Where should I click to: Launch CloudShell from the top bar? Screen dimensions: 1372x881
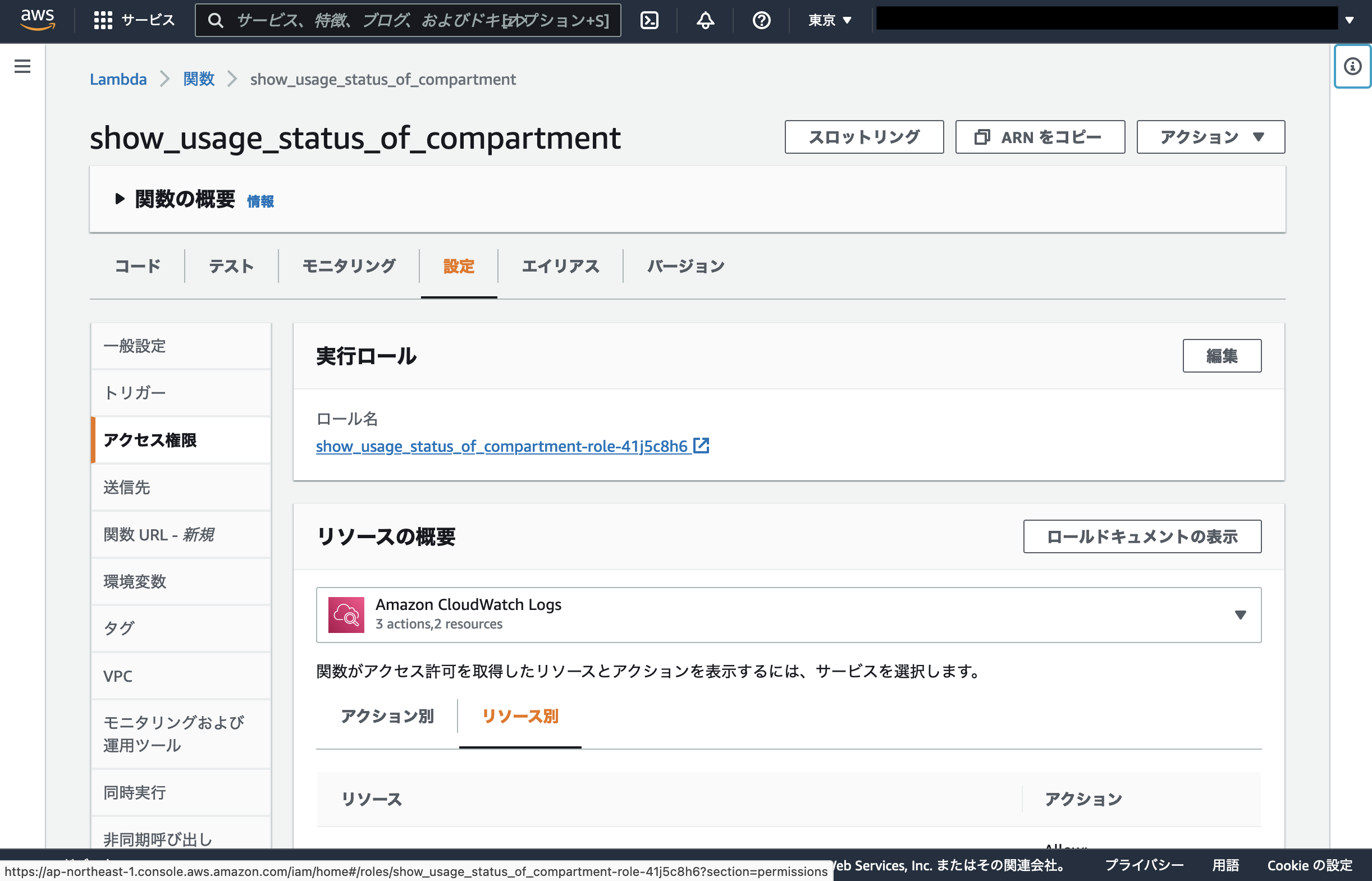coord(649,21)
